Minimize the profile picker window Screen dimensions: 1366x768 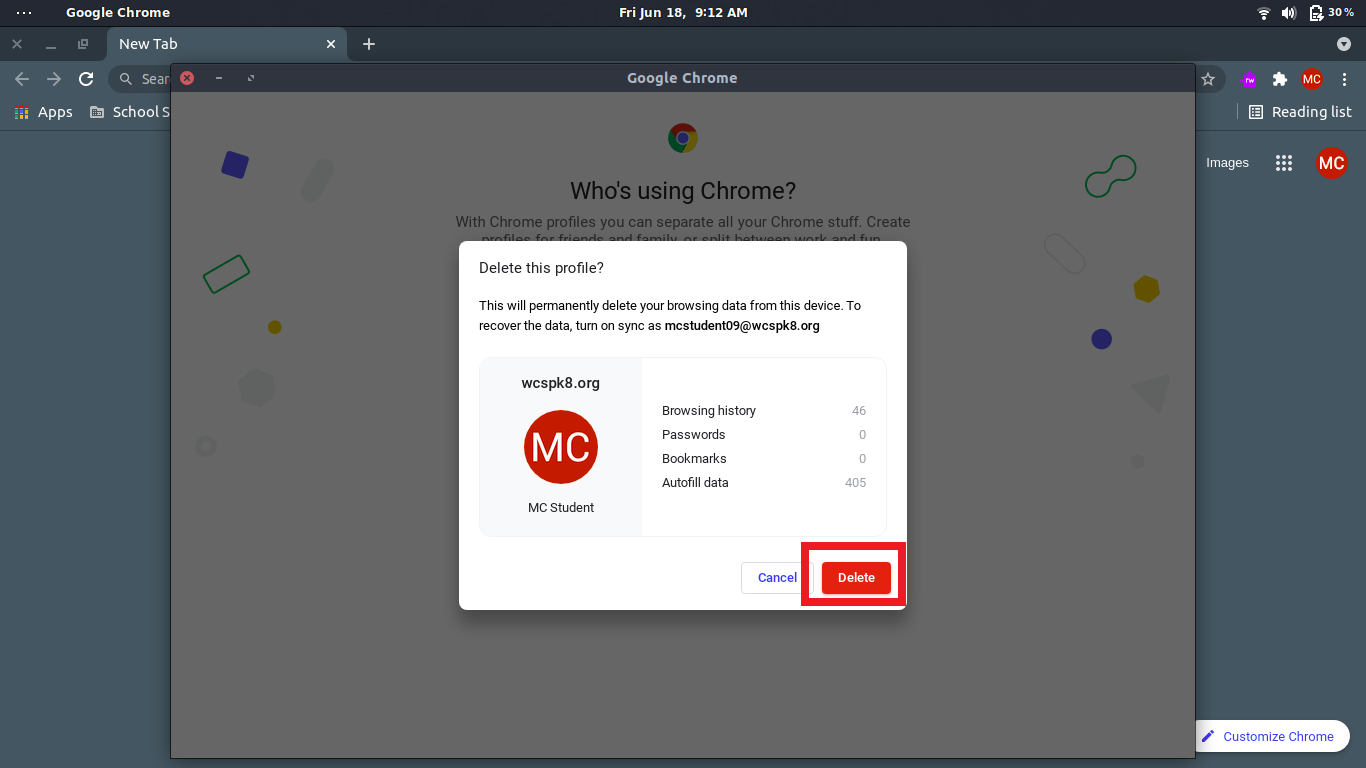click(219, 78)
